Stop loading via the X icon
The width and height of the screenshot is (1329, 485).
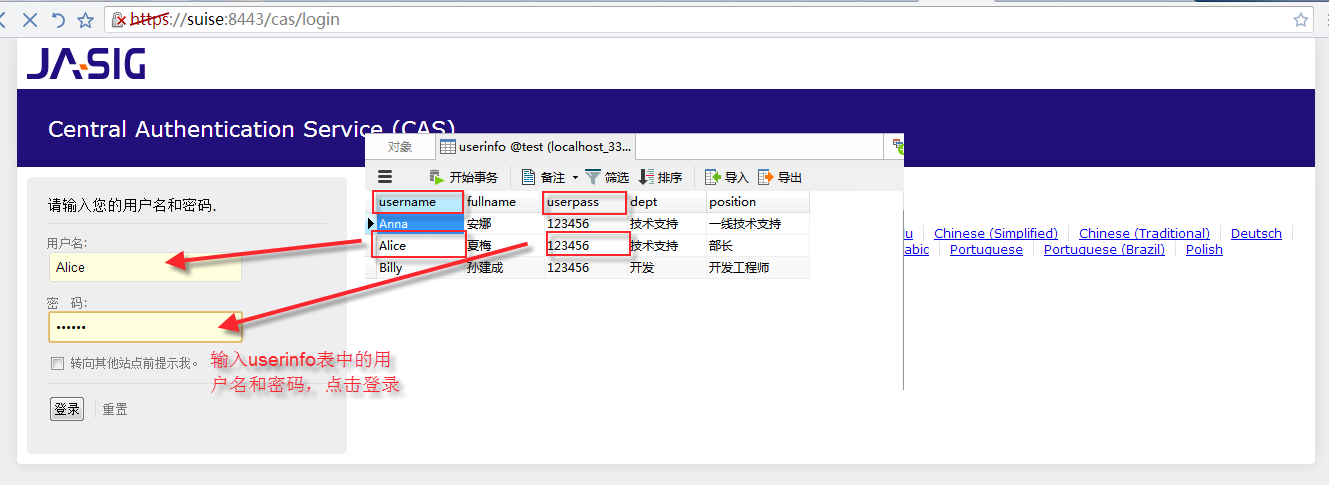(31, 19)
